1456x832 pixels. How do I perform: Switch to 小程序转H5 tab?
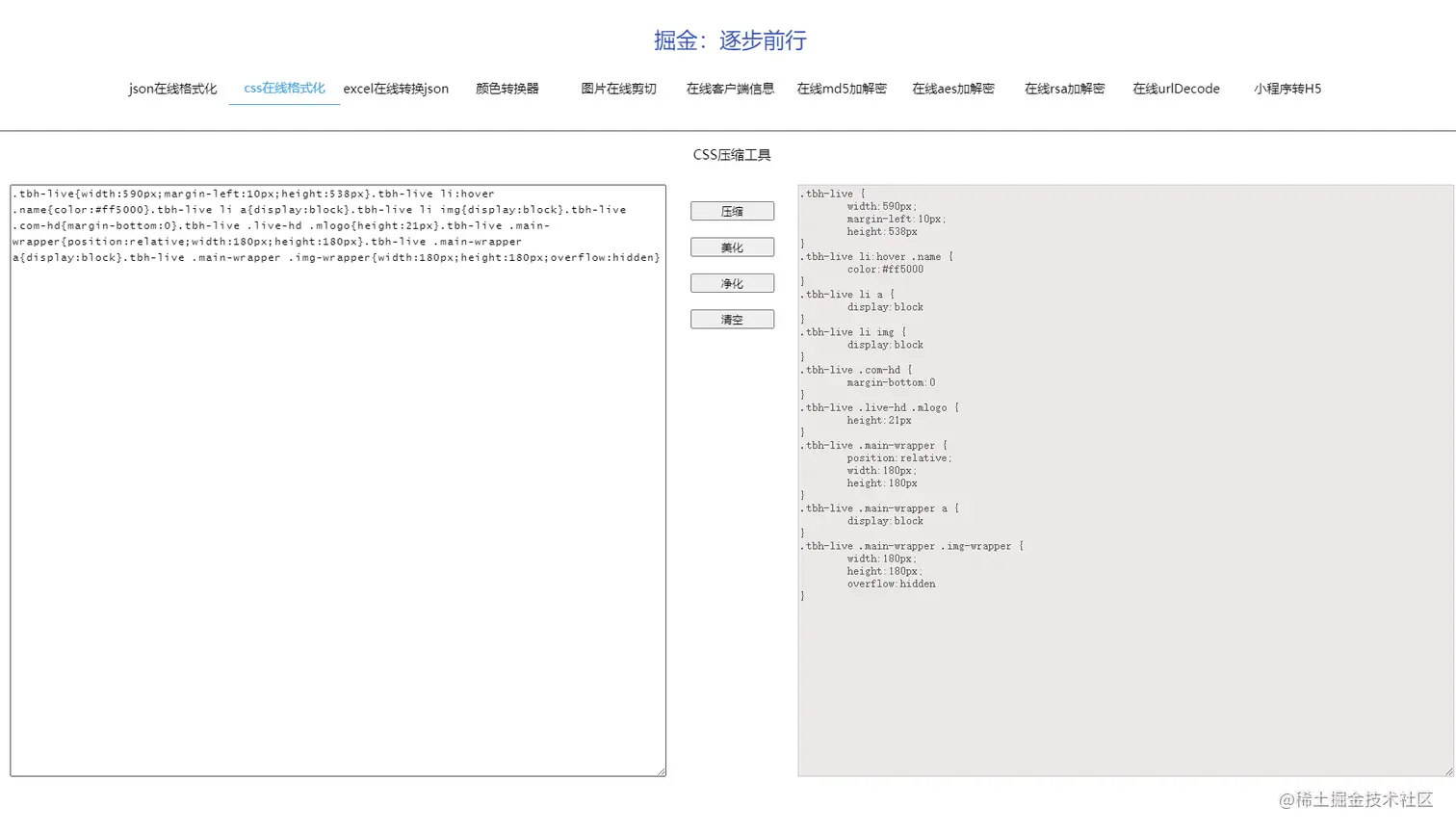pyautogui.click(x=1287, y=89)
